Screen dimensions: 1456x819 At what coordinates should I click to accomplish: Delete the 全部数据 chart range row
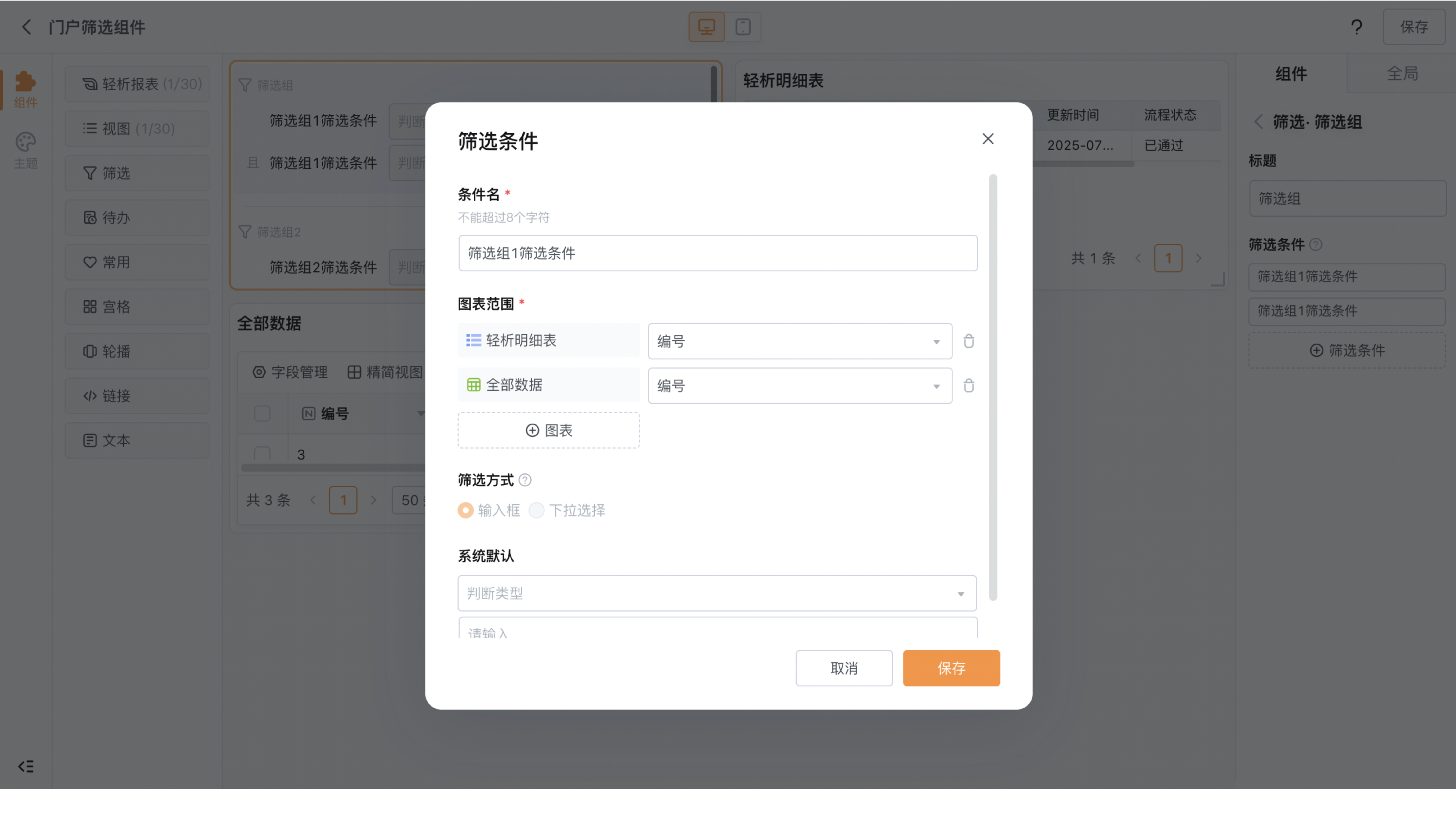click(x=969, y=385)
